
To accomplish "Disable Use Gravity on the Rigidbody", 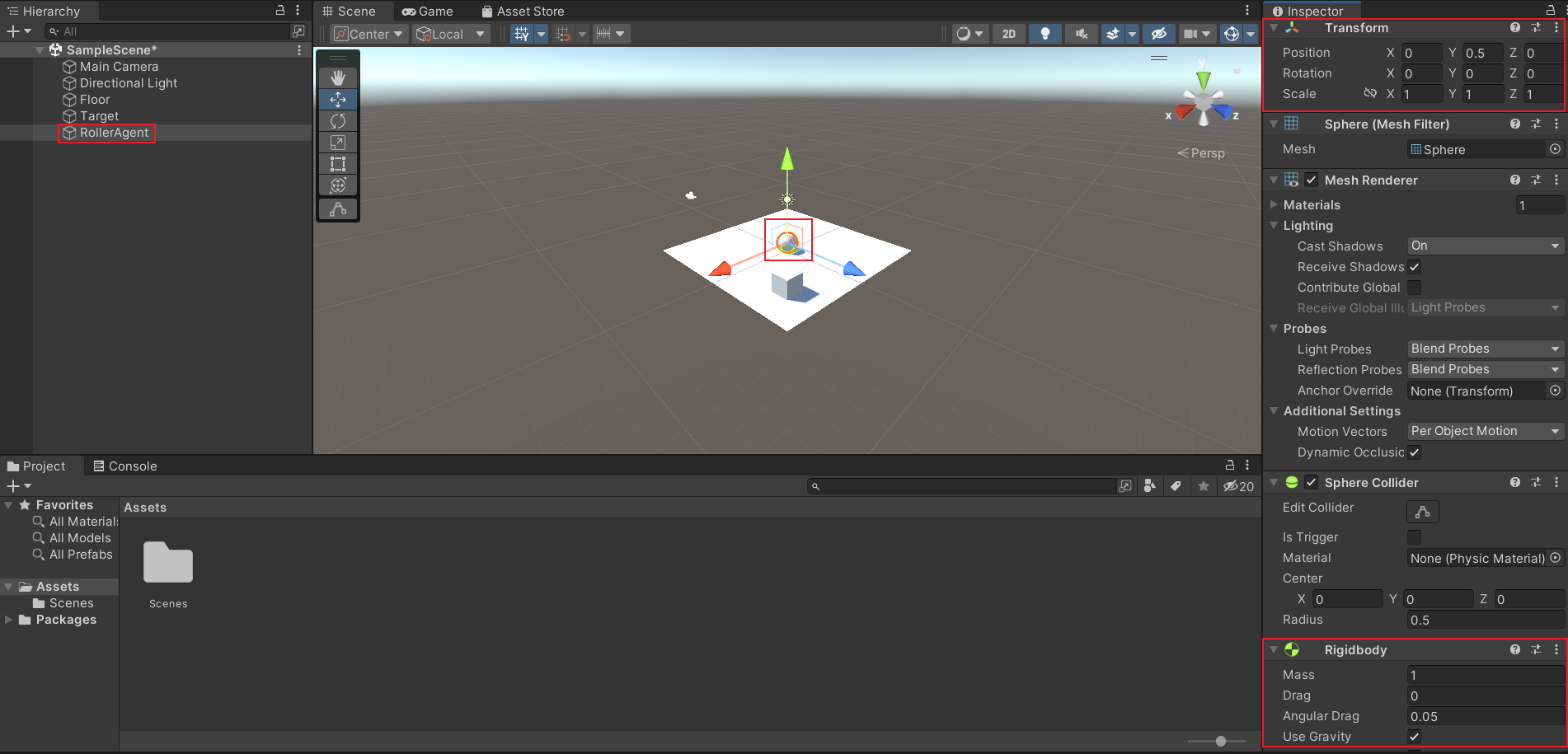I will click(x=1414, y=736).
